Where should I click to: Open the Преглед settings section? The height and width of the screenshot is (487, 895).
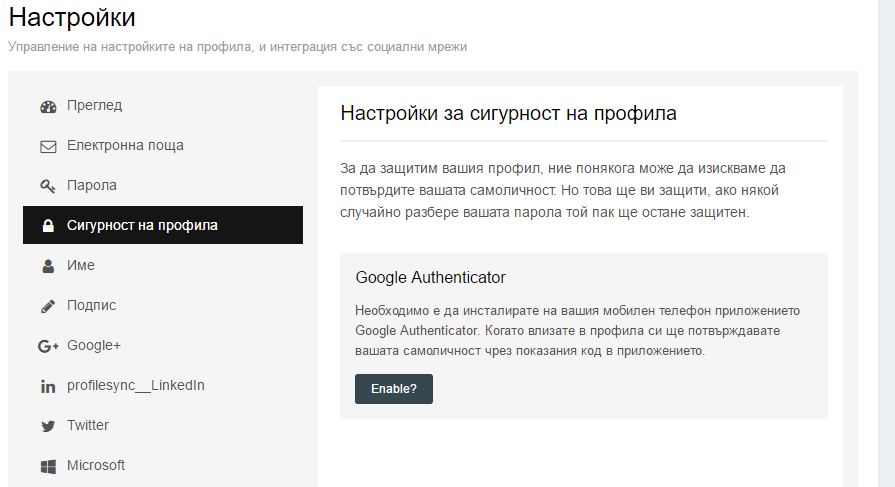tap(163, 105)
